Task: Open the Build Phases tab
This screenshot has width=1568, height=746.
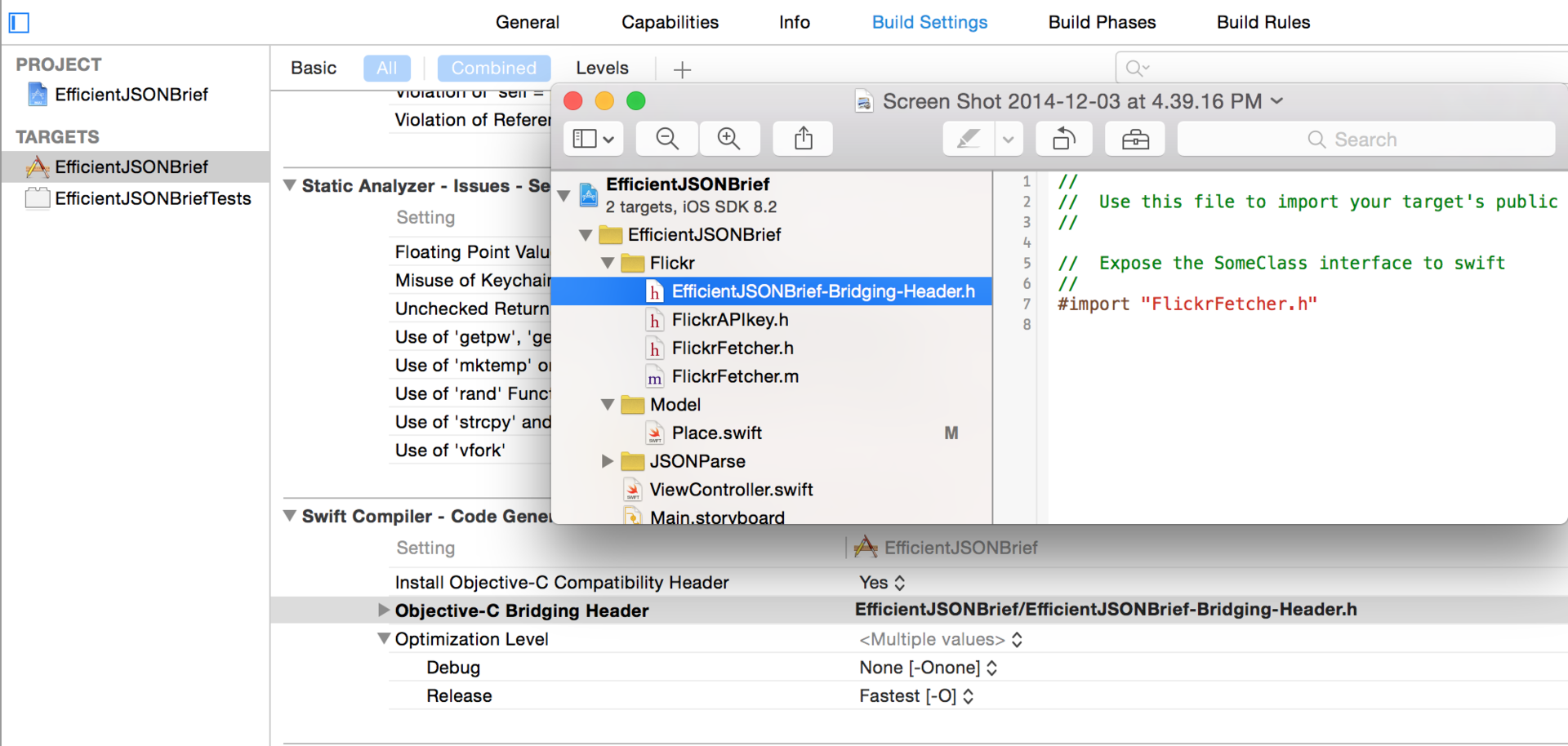Action: (1102, 22)
